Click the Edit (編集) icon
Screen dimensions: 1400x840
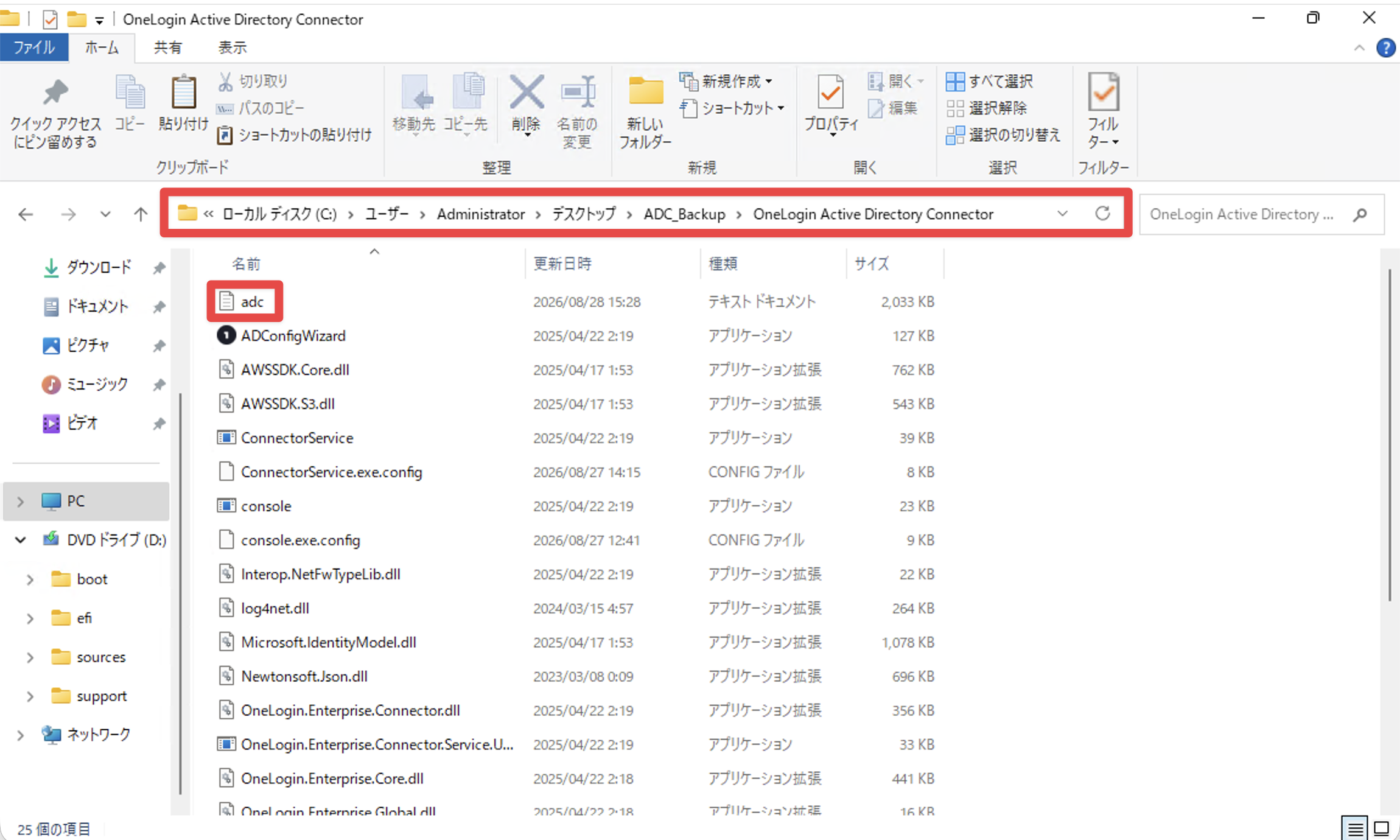tap(893, 108)
